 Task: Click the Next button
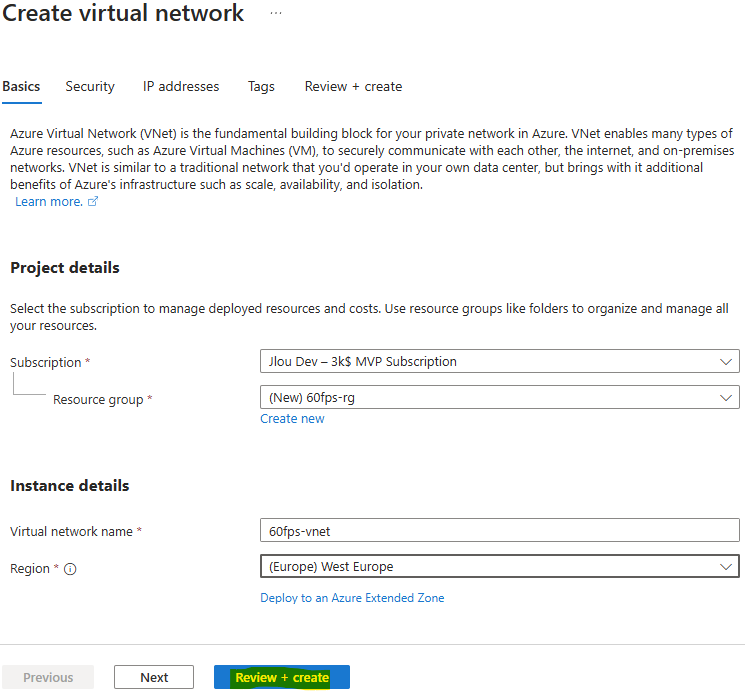154,677
